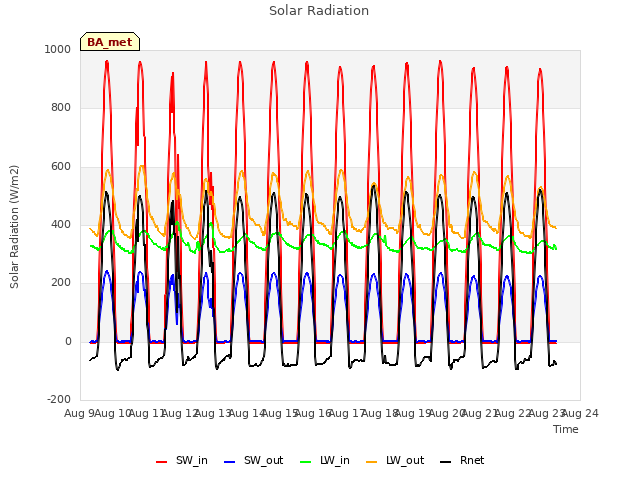Click the Time axis title

point(566,429)
